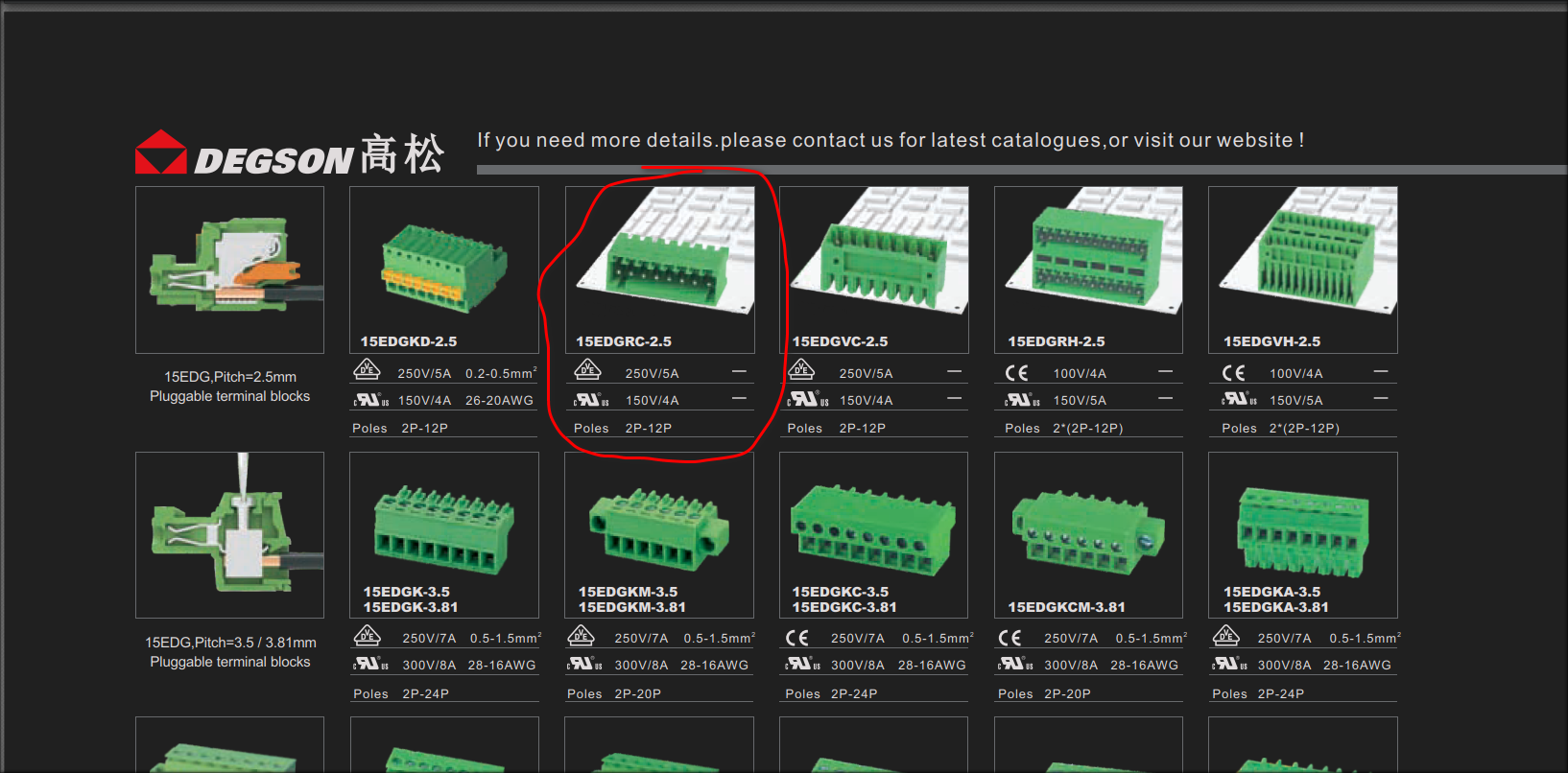Image resolution: width=1568 pixels, height=773 pixels.
Task: Click the DEGSON brand name text
Action: click(273, 160)
